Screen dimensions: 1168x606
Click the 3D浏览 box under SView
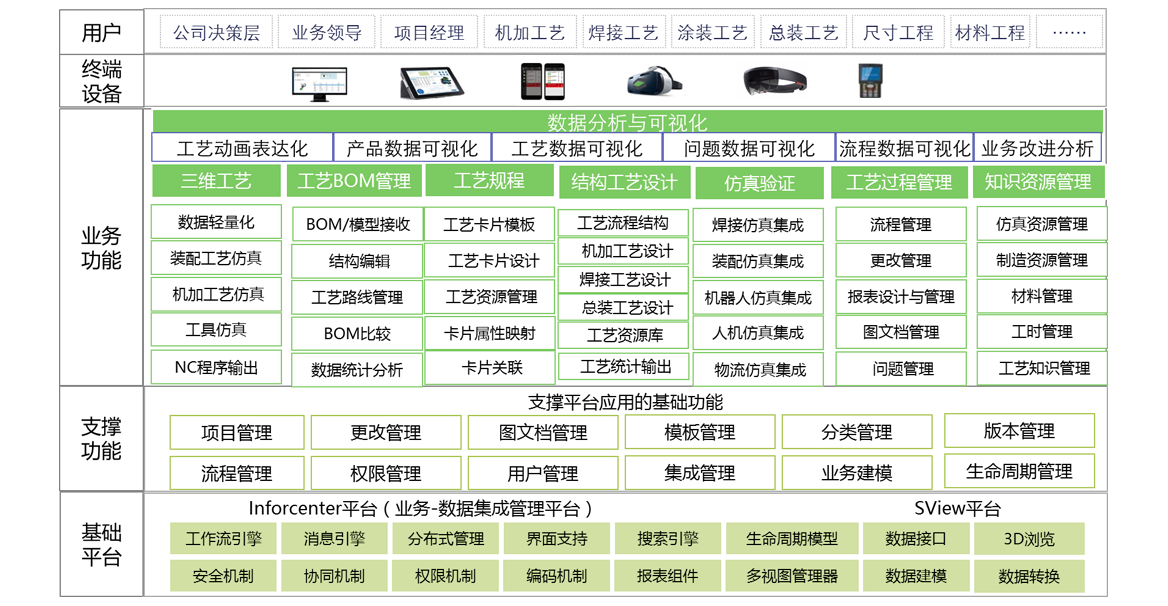click(x=1029, y=538)
